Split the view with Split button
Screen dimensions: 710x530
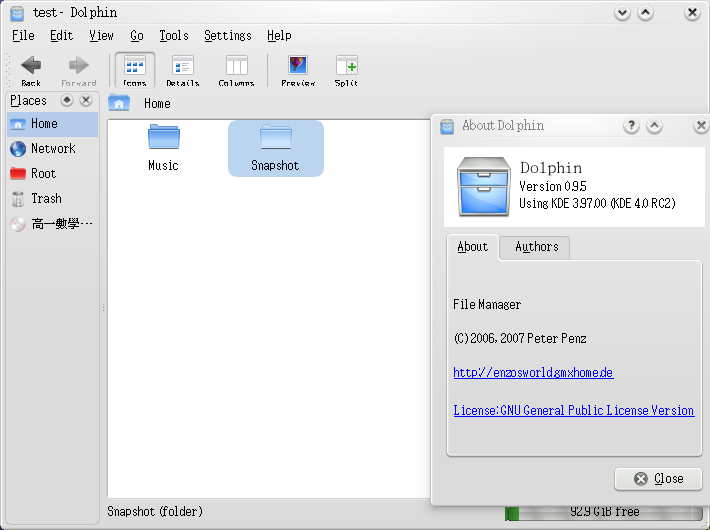coord(346,70)
